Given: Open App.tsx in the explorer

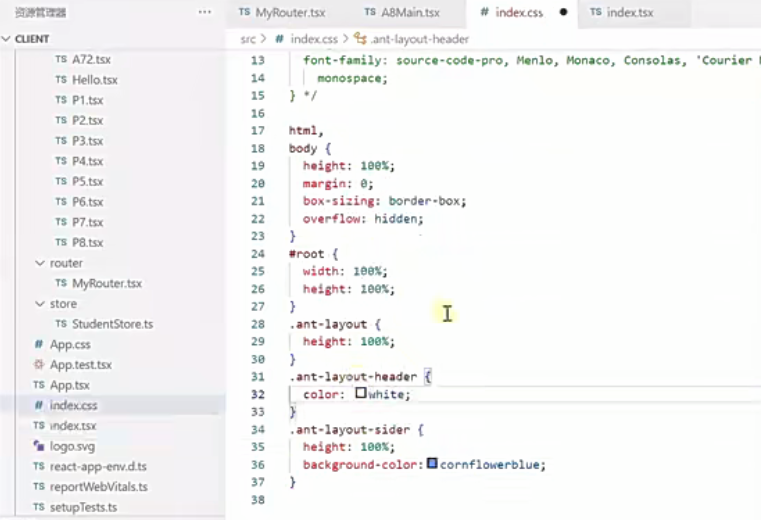Looking at the screenshot, I should pos(69,385).
